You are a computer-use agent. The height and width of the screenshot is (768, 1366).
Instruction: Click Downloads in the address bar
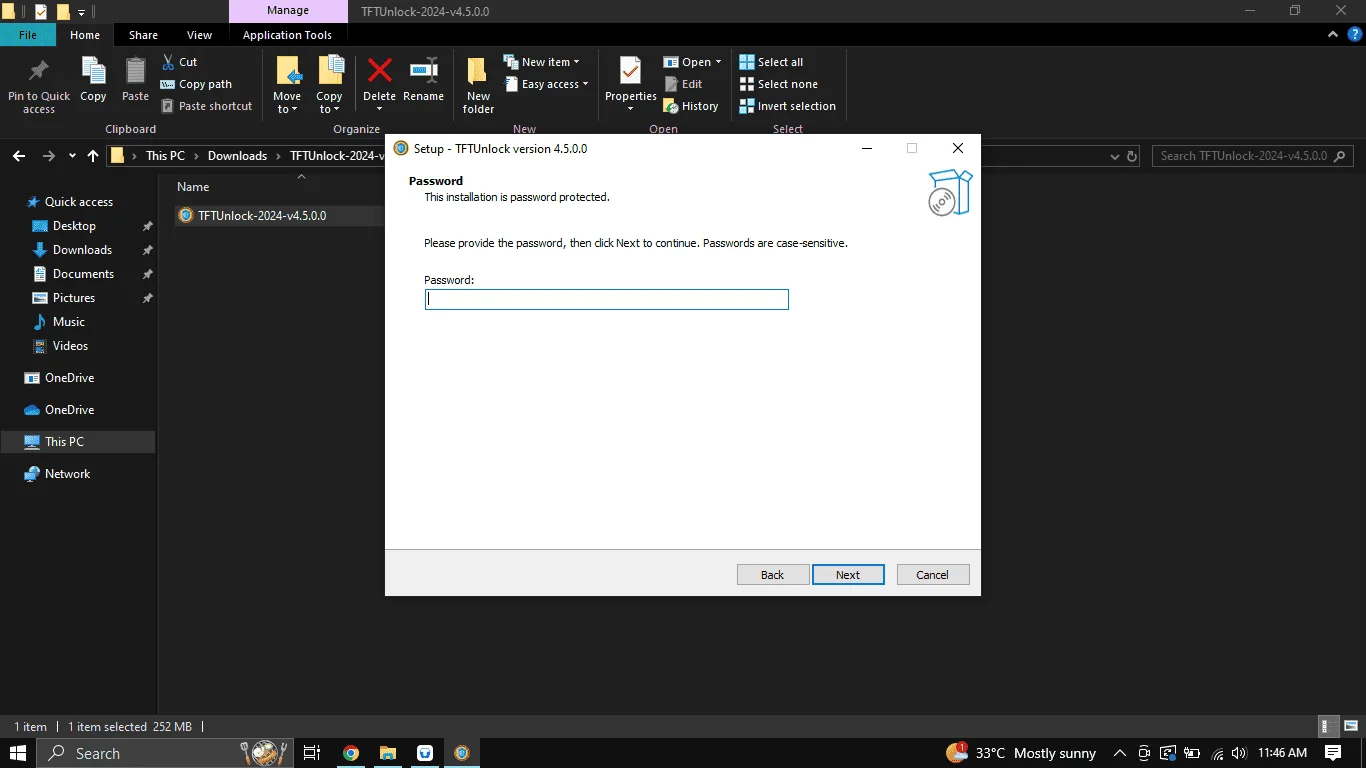237,156
